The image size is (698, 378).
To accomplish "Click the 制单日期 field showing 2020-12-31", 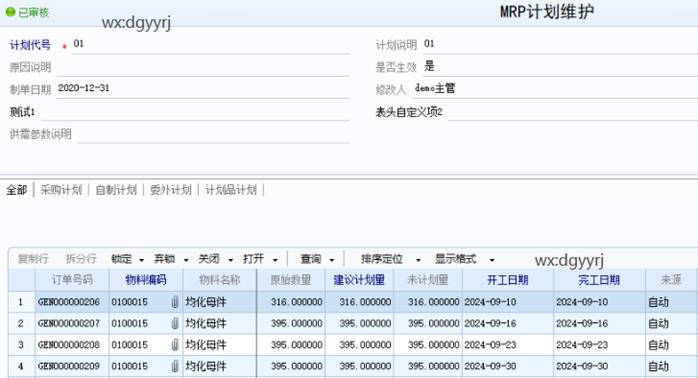I will (203, 89).
